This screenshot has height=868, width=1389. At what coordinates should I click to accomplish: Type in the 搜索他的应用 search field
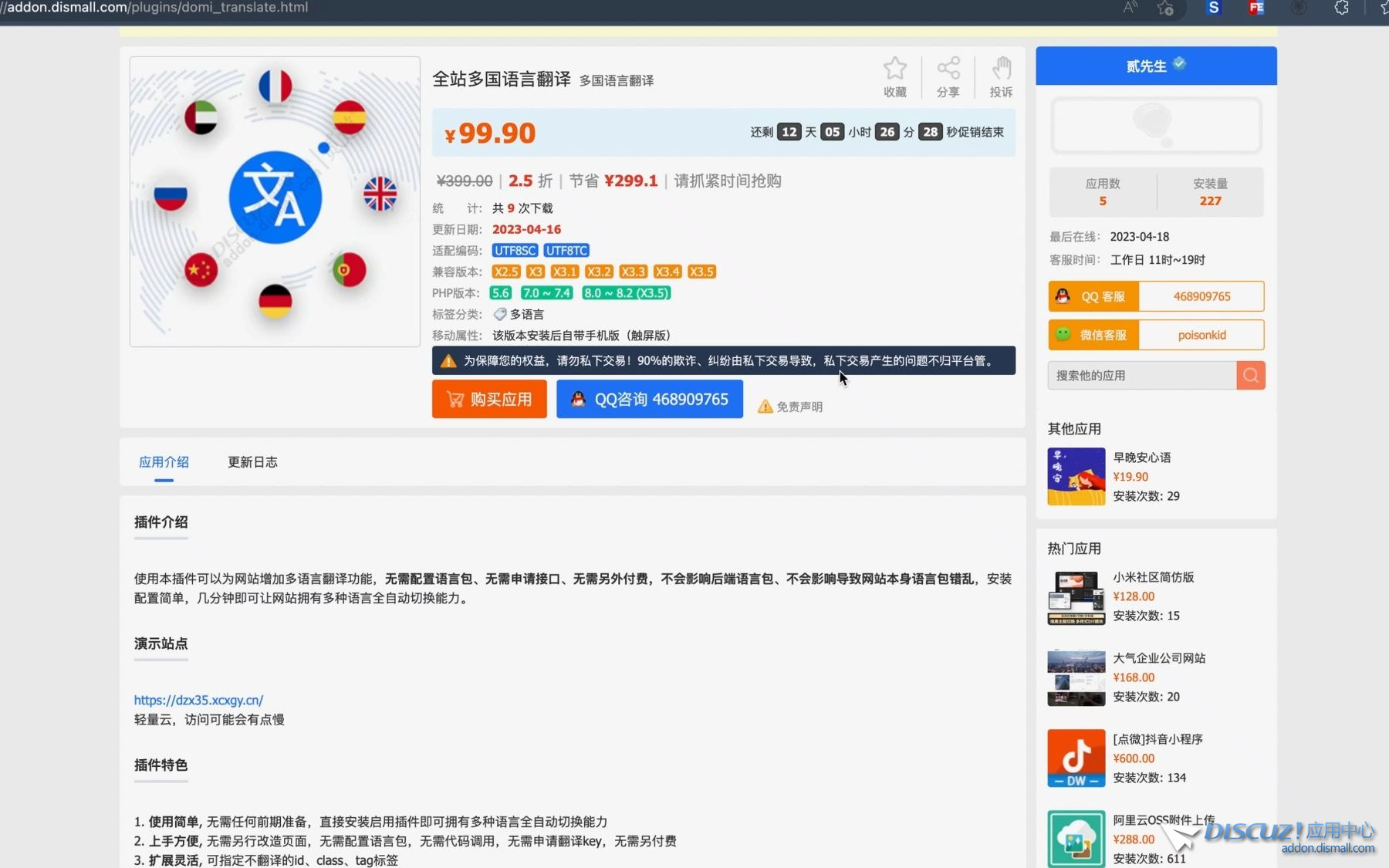click(x=1141, y=376)
